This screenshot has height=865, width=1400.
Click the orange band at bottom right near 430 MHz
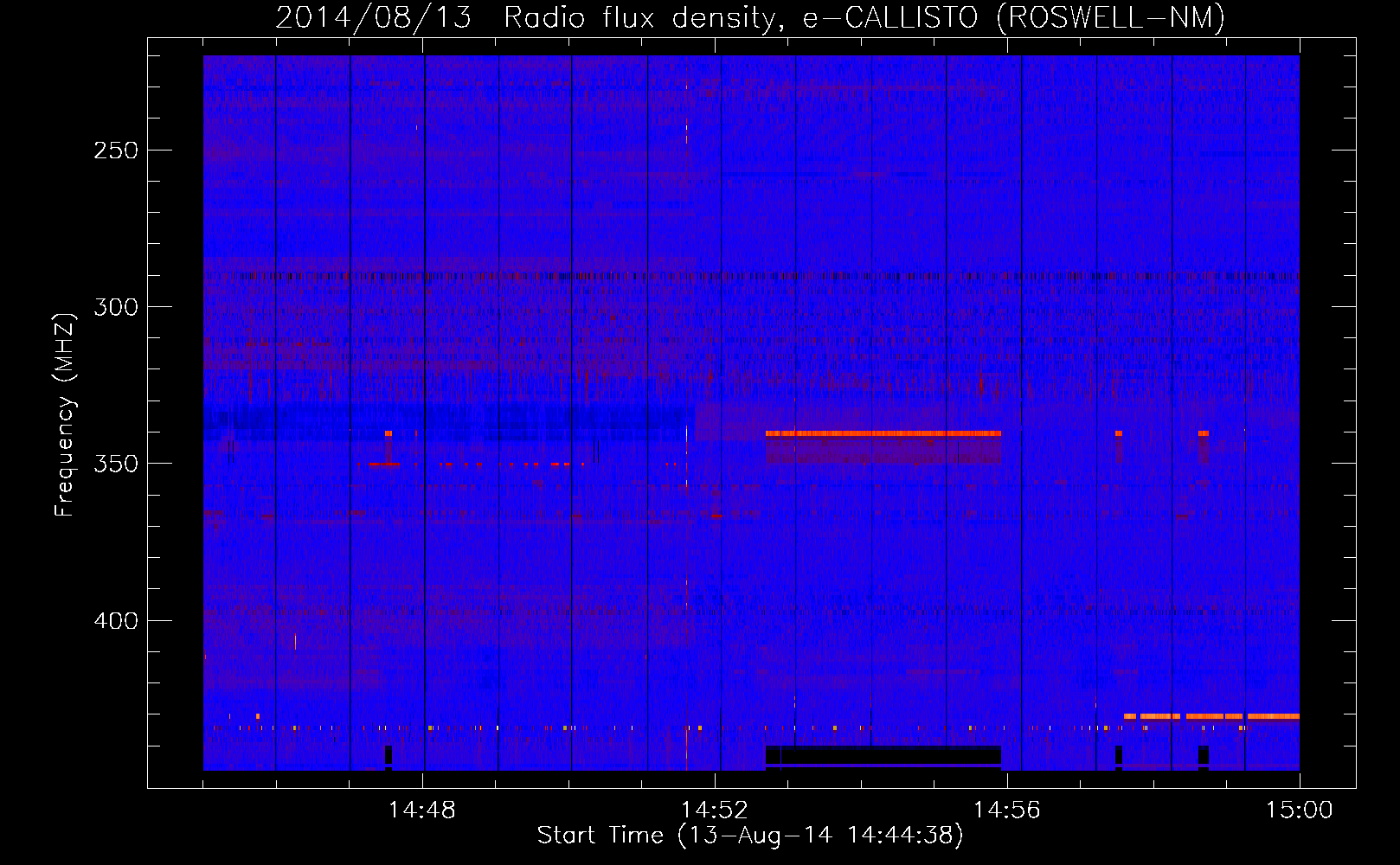coord(1211,716)
